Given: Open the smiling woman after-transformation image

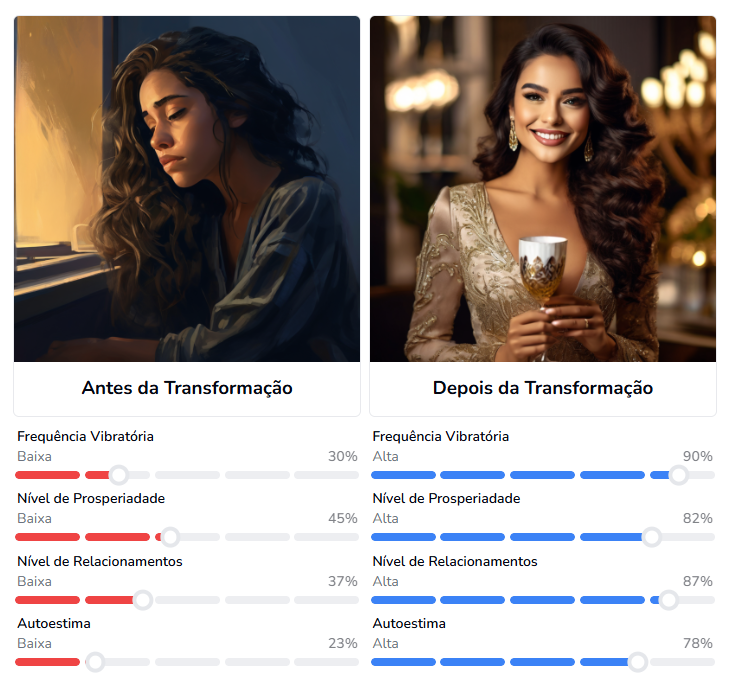Looking at the screenshot, I should tap(543, 189).
